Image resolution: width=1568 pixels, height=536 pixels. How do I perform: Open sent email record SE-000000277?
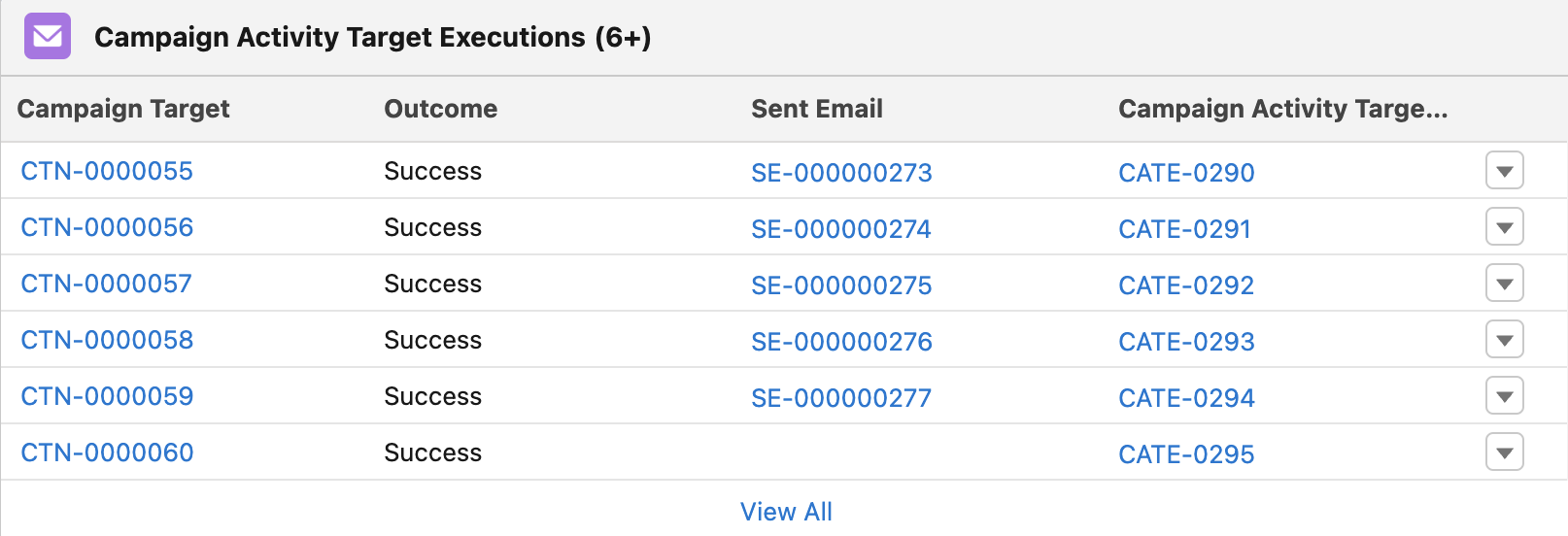(841, 398)
